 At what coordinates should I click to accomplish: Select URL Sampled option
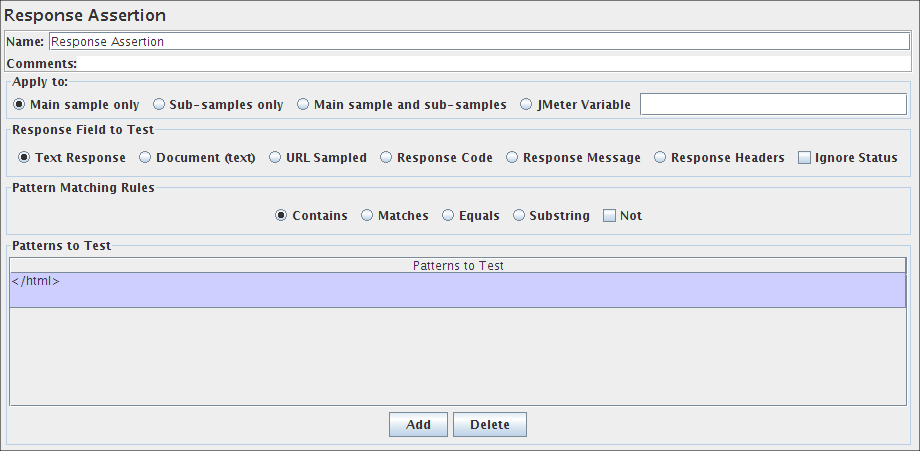click(x=275, y=157)
